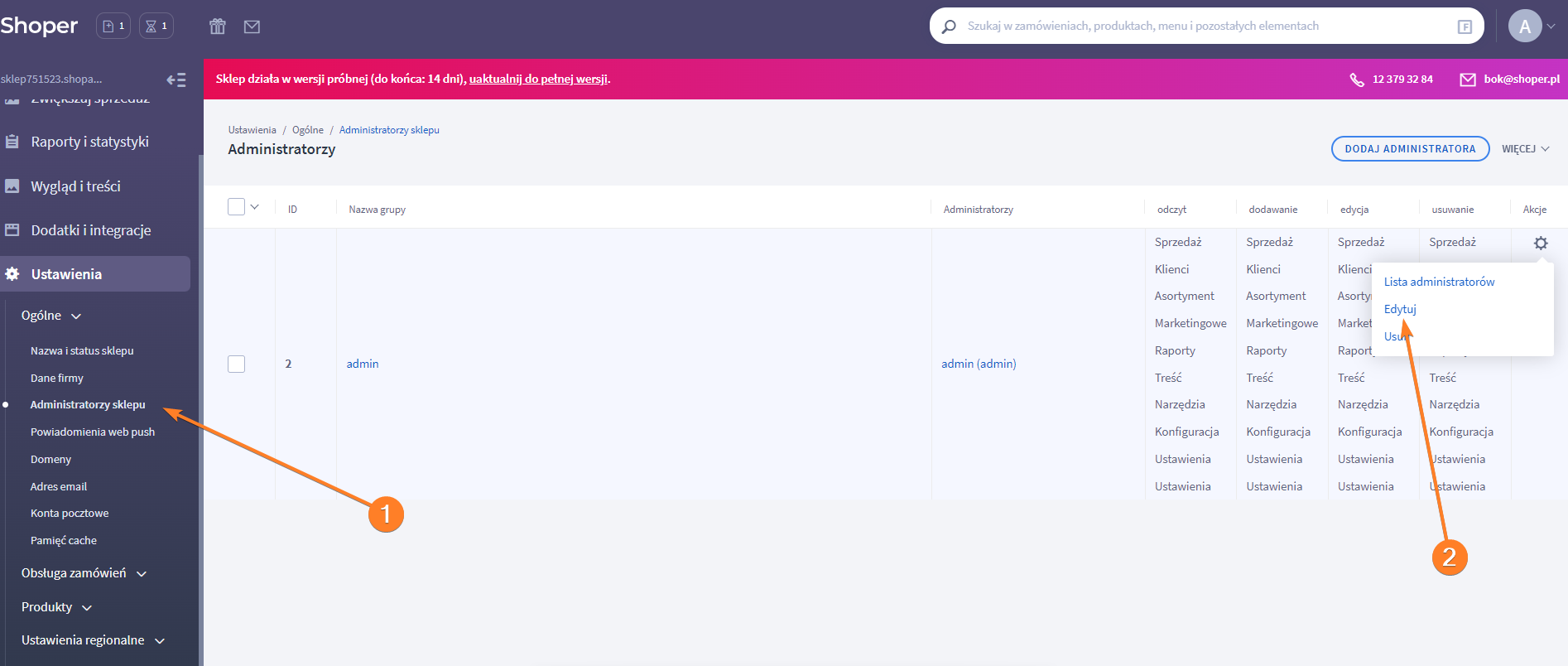Screen dimensions: 1568x666
Task: Follow the uaktualnij do pełnej wersji link
Action: pos(539,80)
